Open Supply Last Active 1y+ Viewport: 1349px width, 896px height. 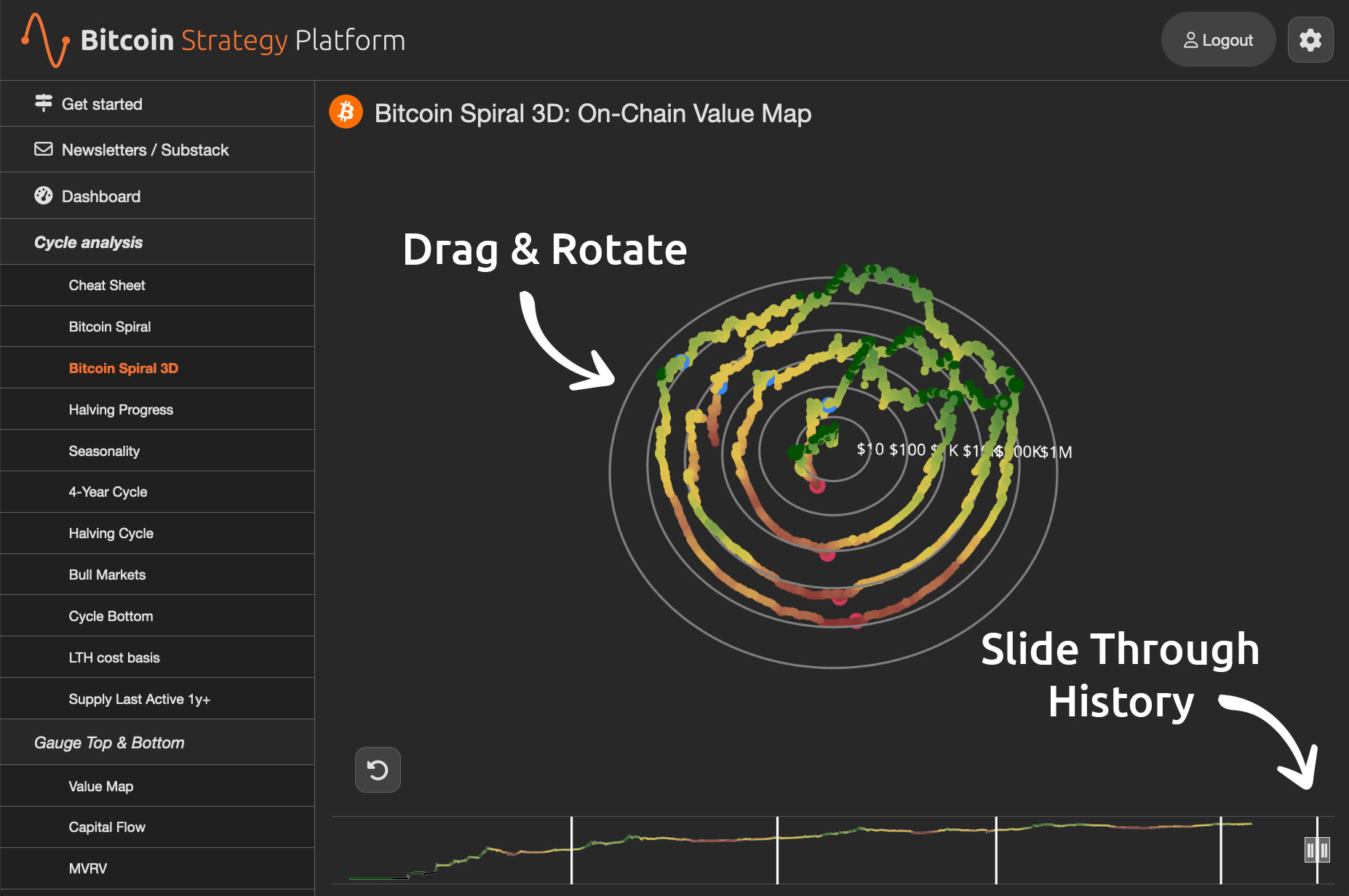point(157,699)
